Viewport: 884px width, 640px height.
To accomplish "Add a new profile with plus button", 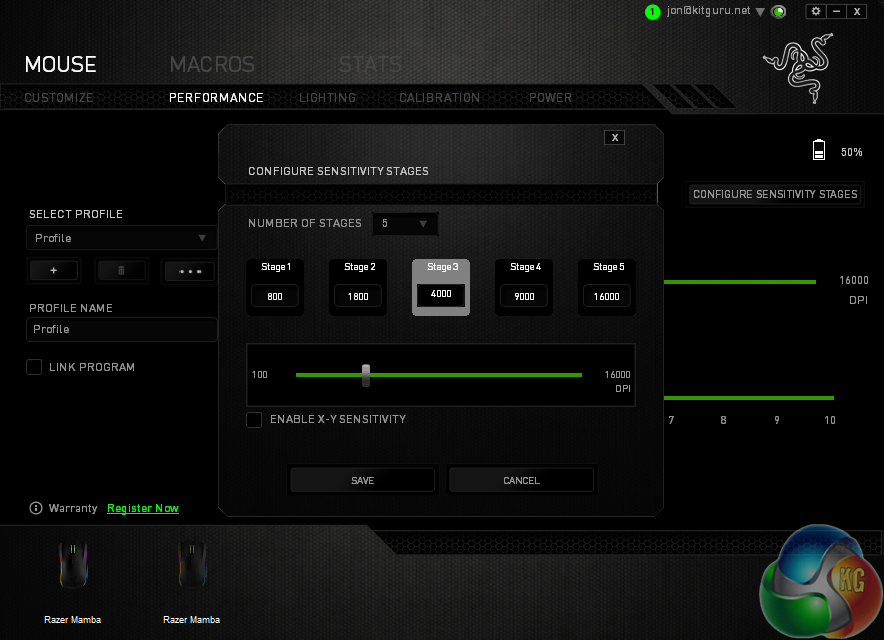I will point(54,271).
